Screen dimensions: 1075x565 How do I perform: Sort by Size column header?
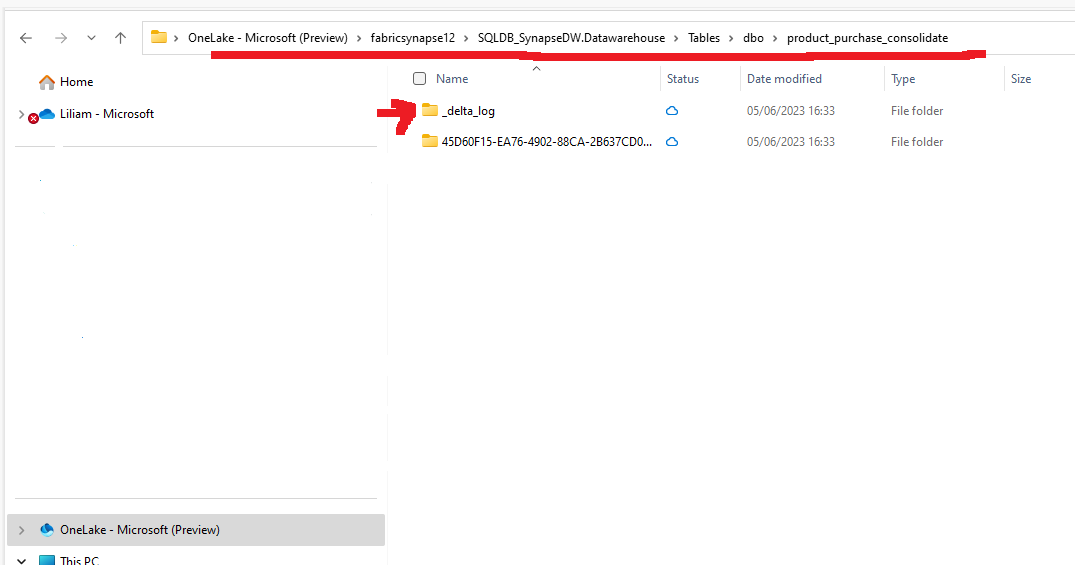[x=1021, y=79]
